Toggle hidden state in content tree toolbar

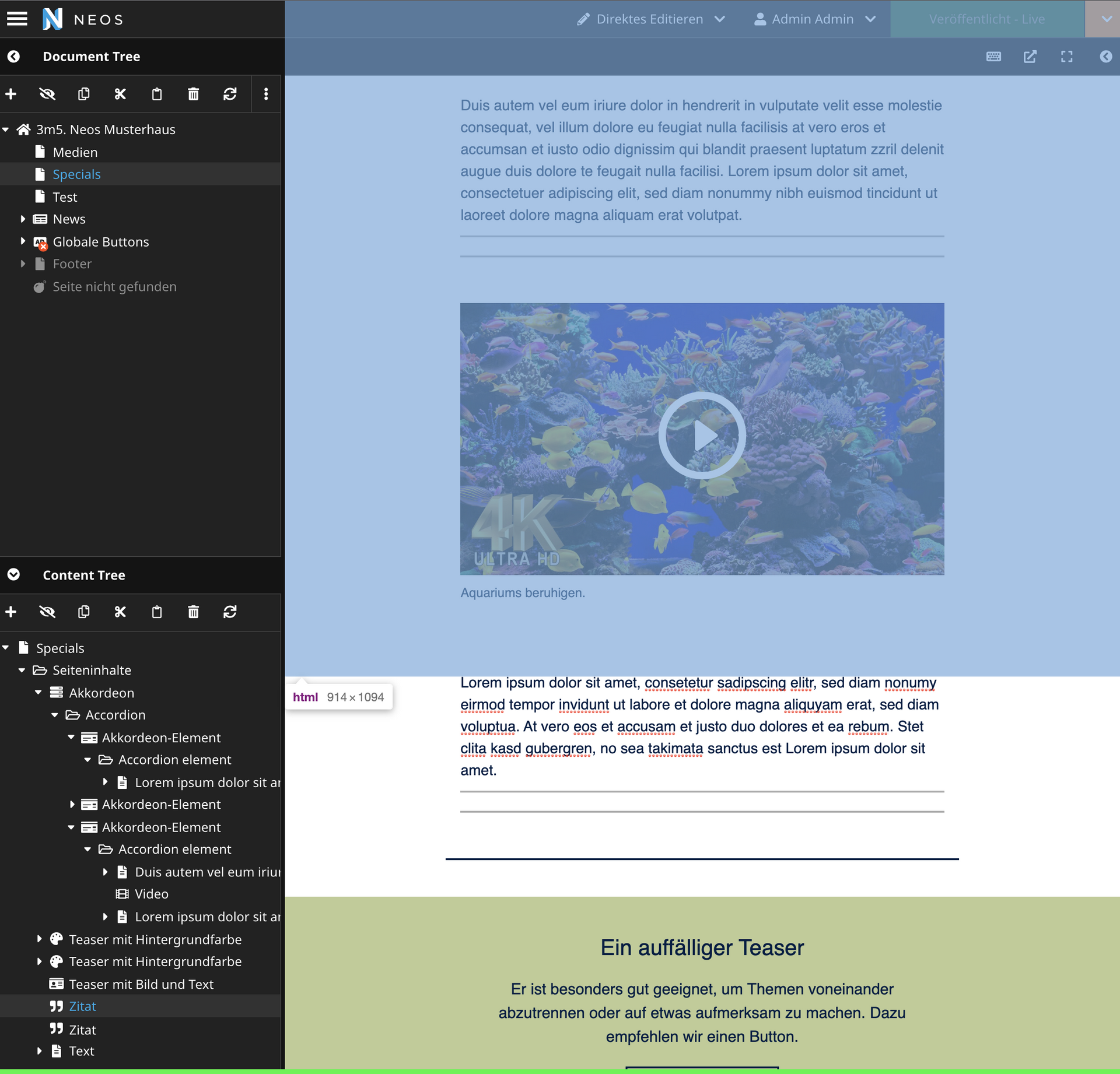click(47, 612)
